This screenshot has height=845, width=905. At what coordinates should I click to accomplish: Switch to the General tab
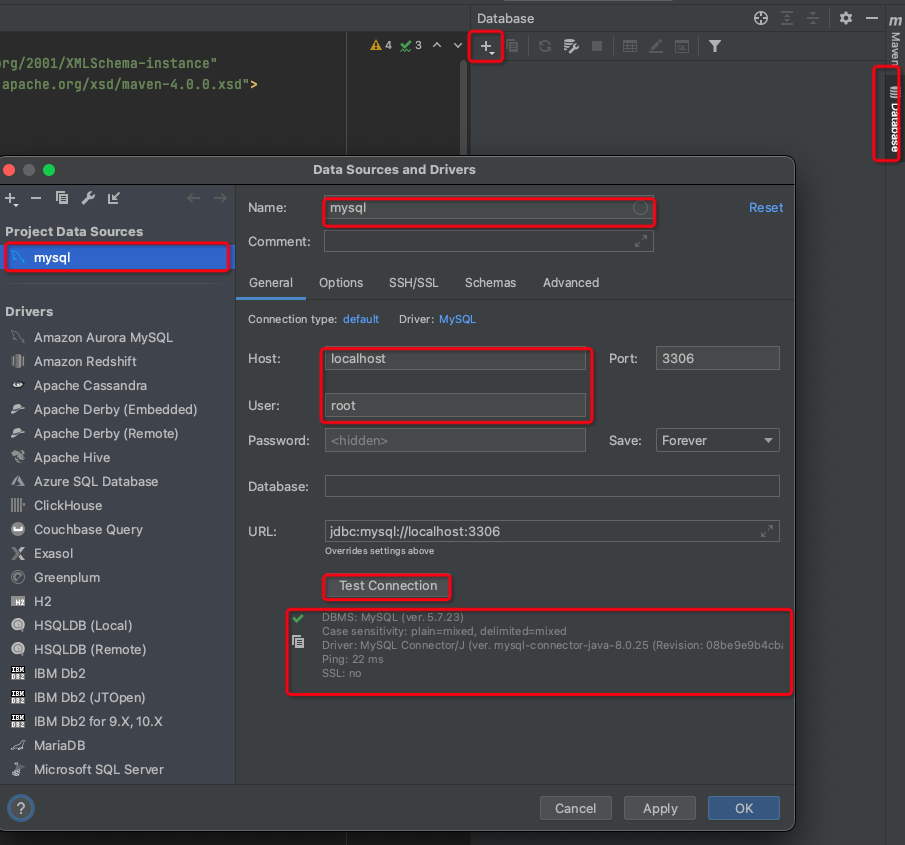(x=271, y=283)
